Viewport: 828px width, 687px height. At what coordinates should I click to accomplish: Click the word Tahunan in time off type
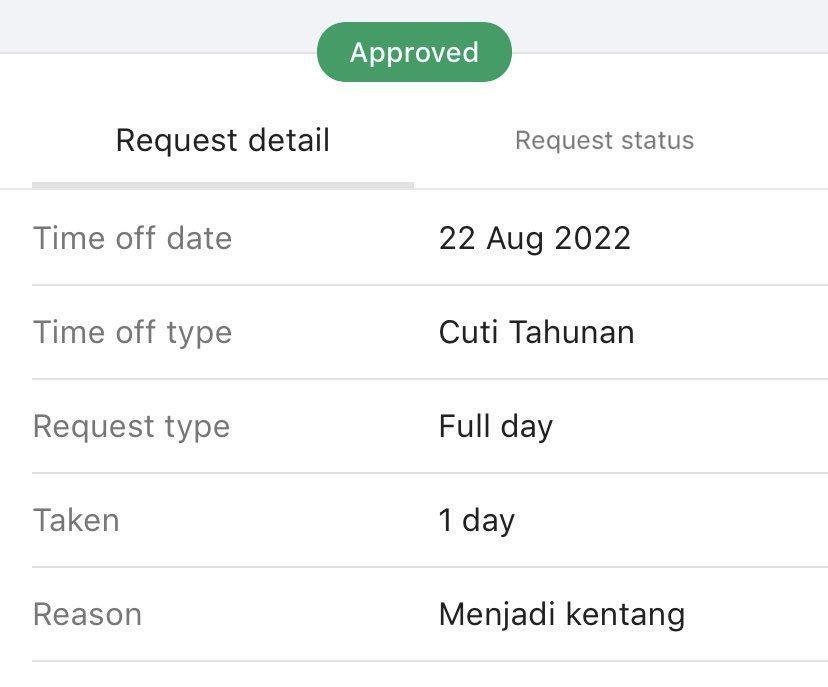tap(572, 332)
